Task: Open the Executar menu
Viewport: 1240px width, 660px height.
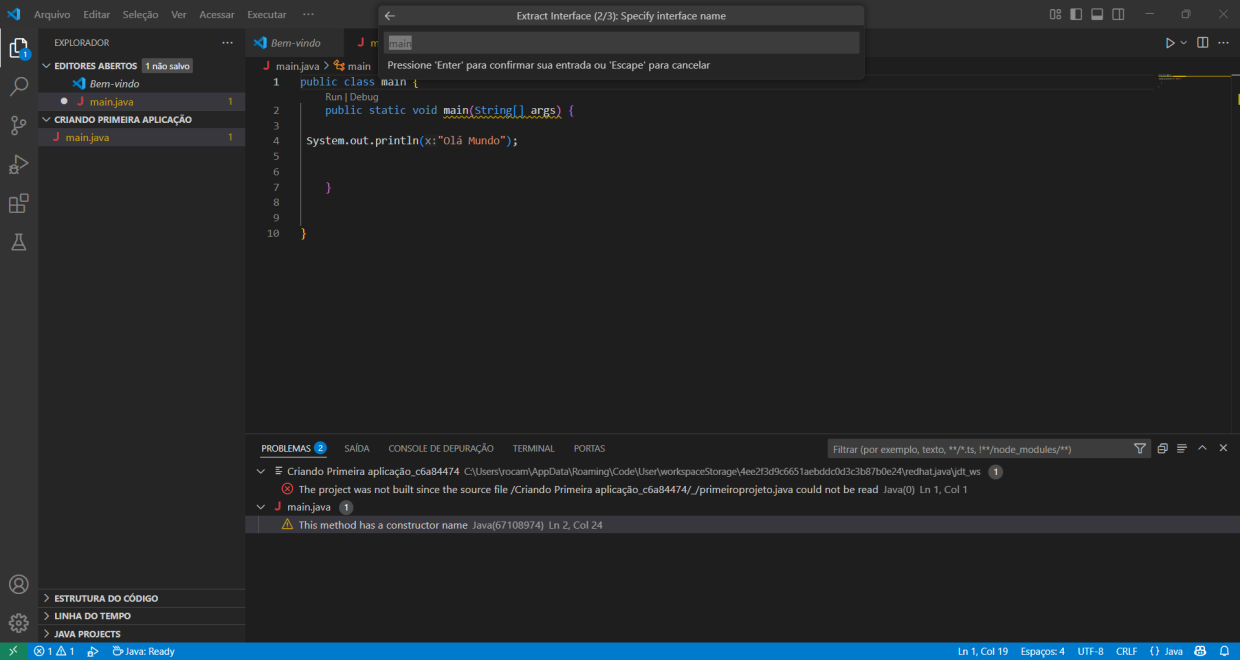Action: coord(267,15)
